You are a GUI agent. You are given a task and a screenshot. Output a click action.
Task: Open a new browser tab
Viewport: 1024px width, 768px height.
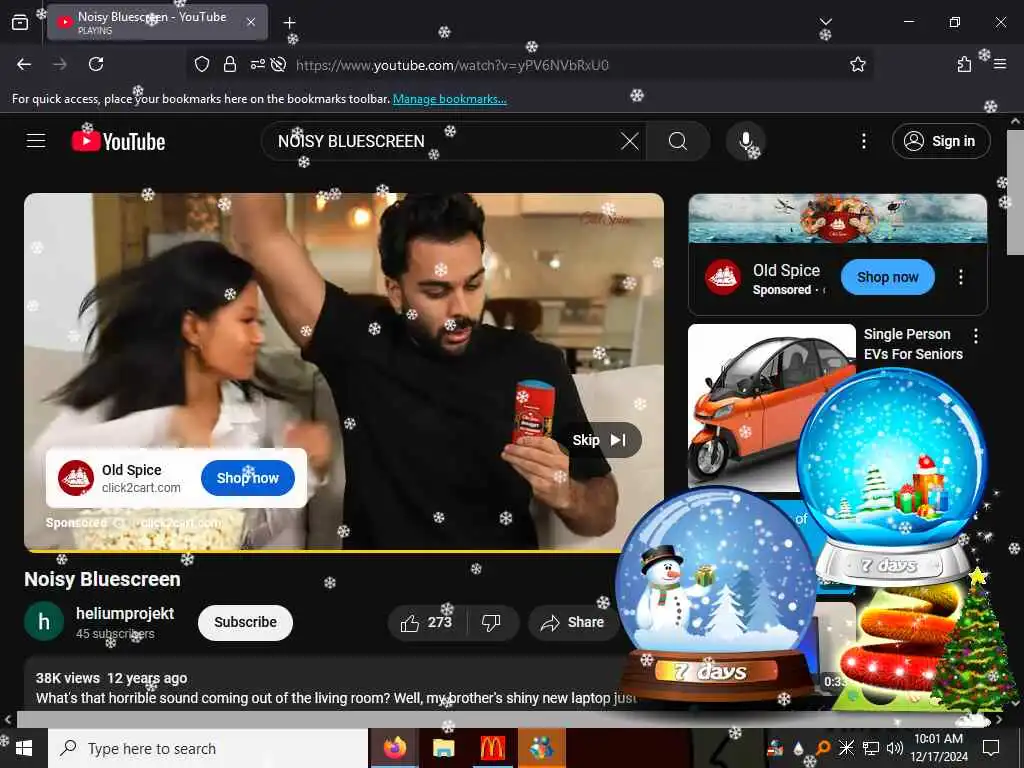pos(289,23)
